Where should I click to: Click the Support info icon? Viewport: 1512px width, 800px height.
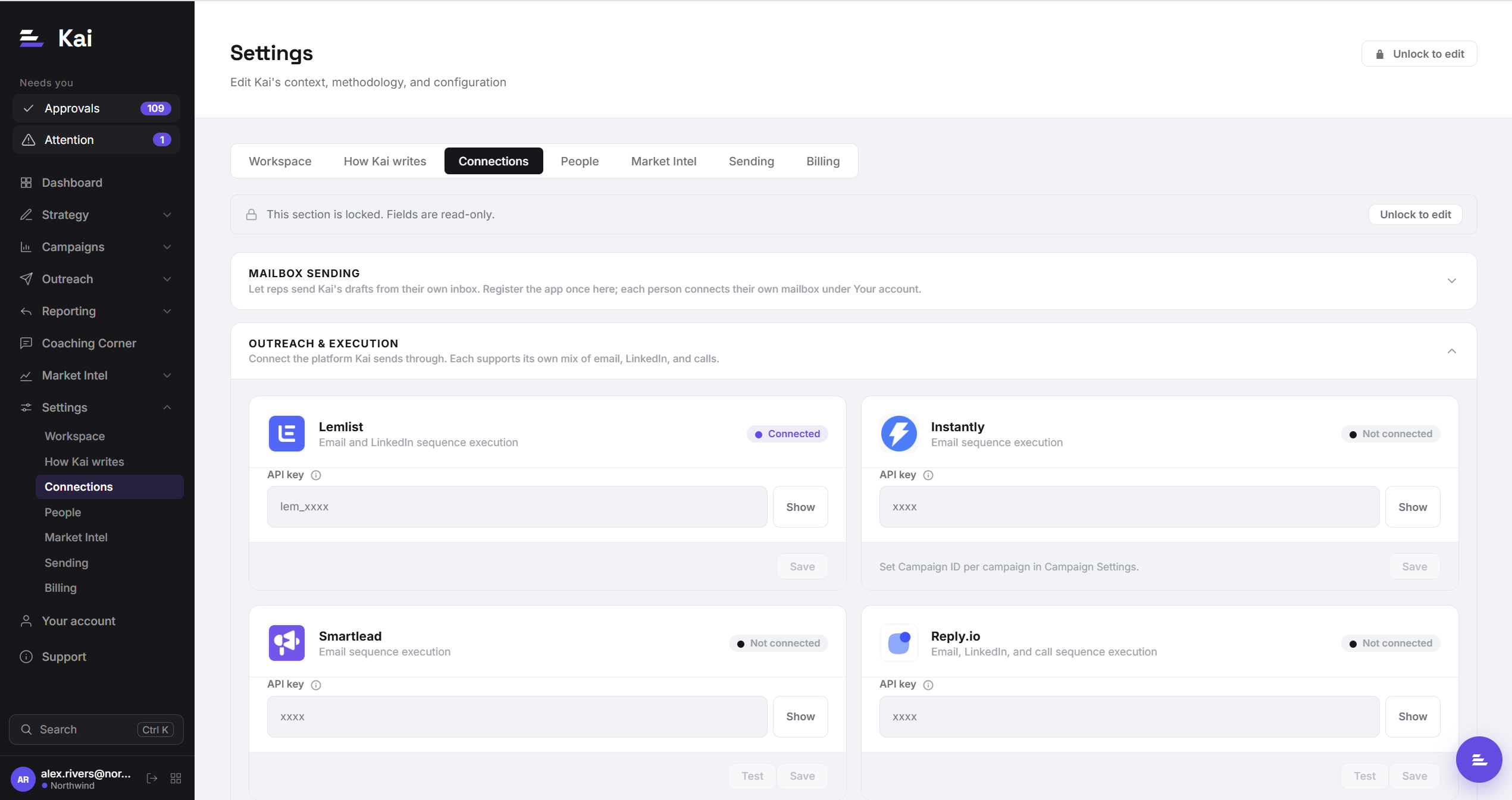coord(26,657)
